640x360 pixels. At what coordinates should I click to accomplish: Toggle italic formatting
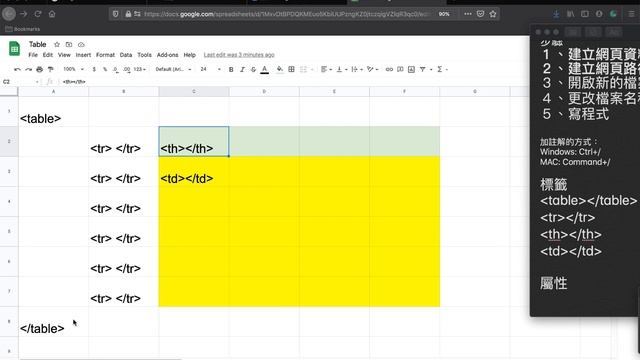coord(242,69)
